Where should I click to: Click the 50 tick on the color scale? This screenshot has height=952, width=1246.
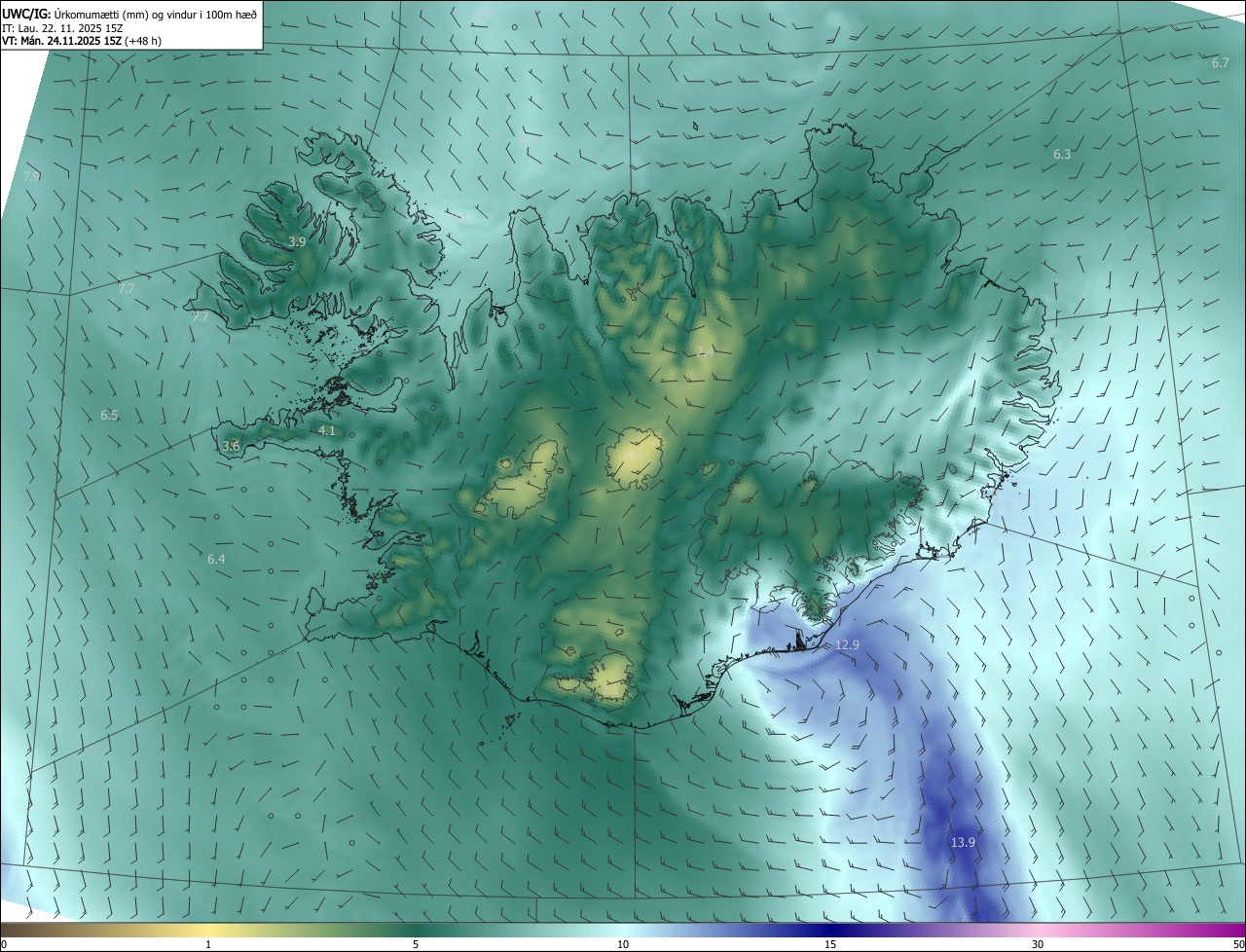pos(1238,945)
